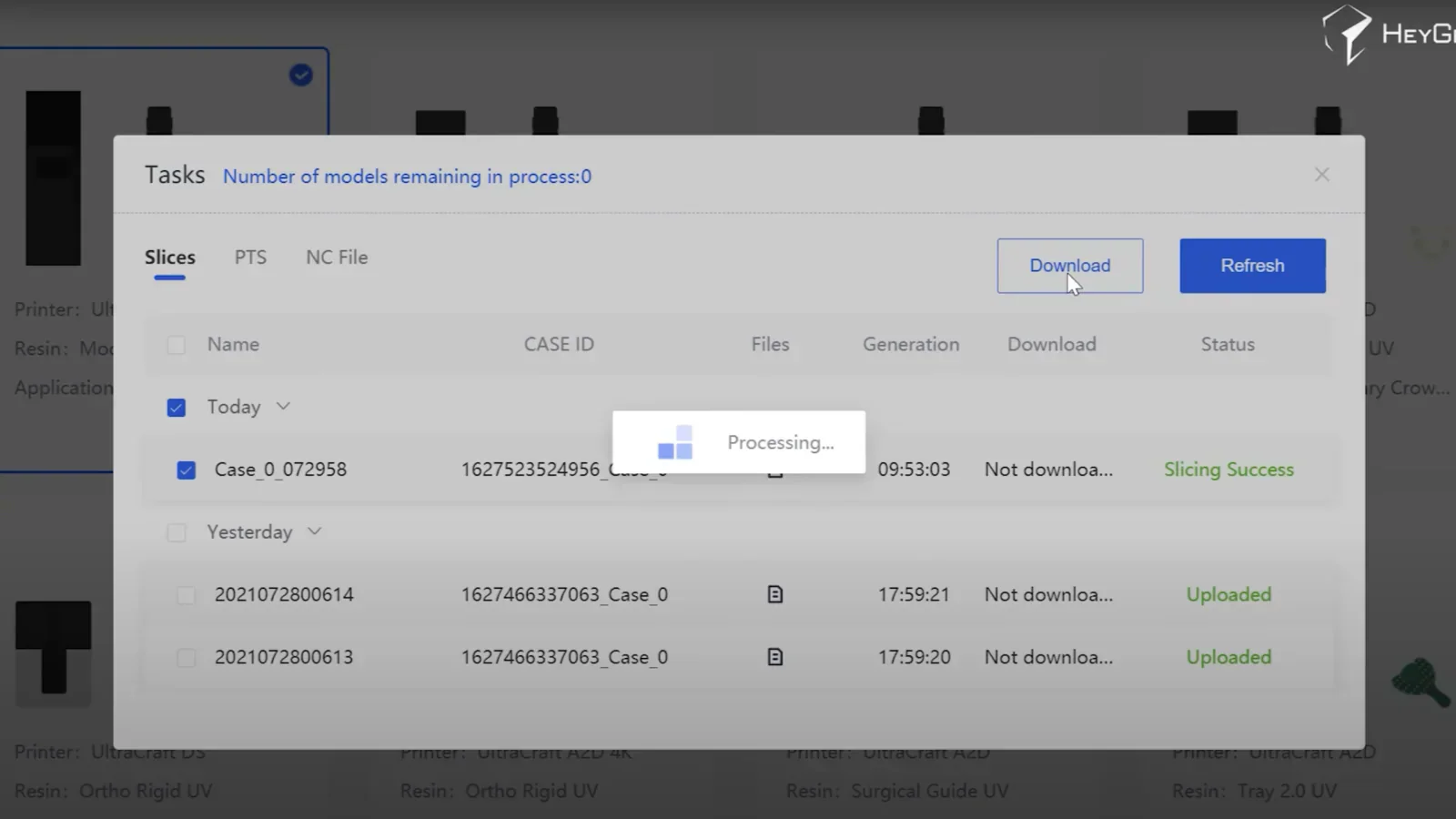Click the Refresh button
This screenshot has height=819, width=1456.
click(x=1252, y=266)
